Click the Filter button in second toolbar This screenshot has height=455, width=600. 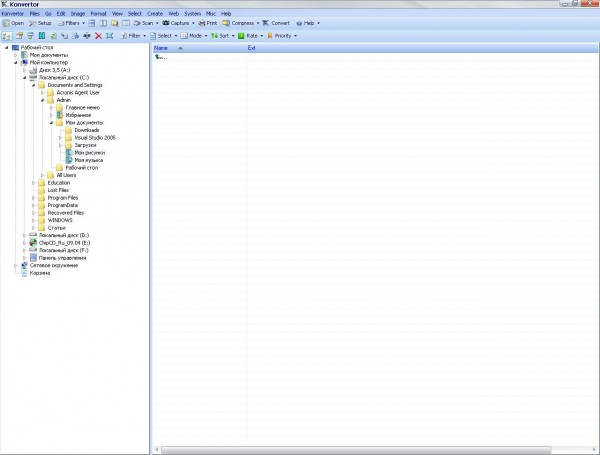point(131,36)
